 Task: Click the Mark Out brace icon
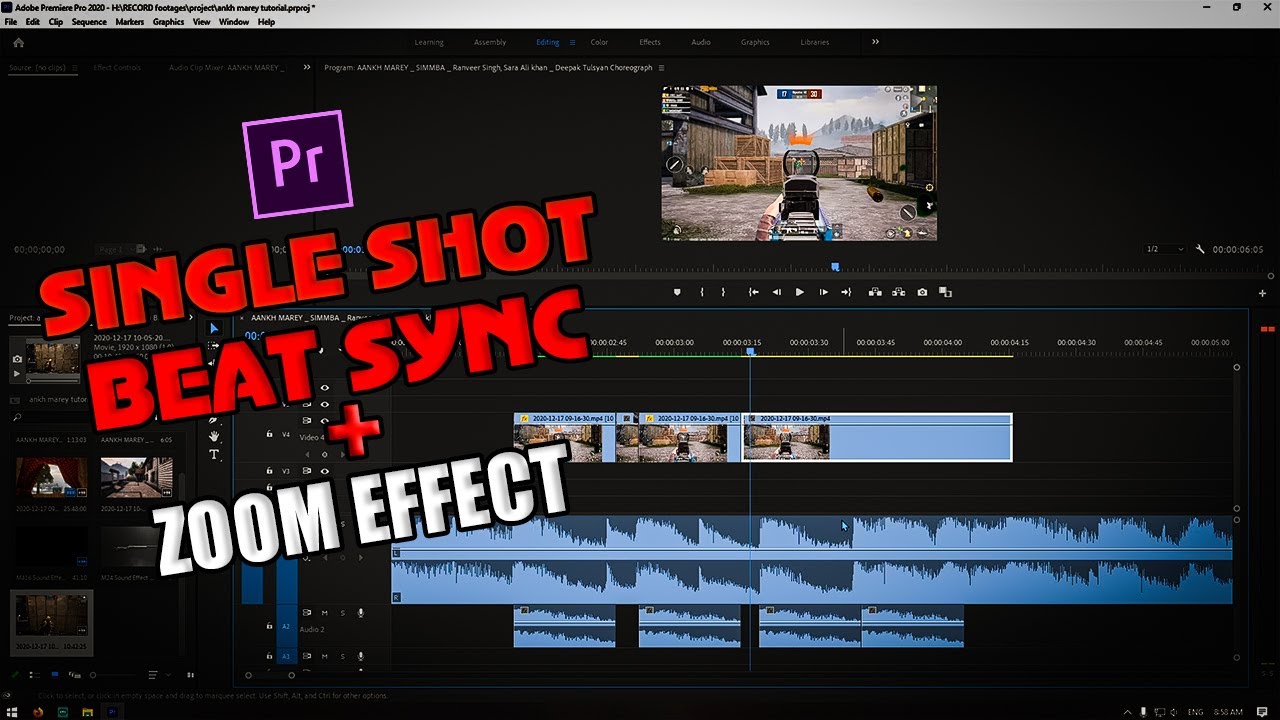pyautogui.click(x=723, y=292)
